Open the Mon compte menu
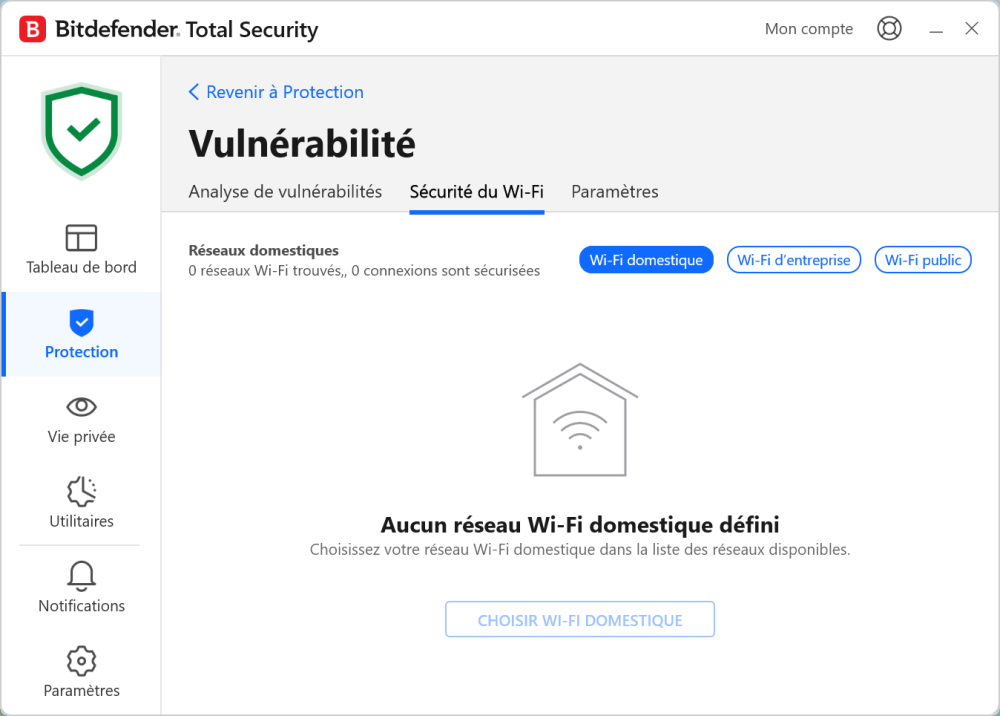This screenshot has height=716, width=1000. [809, 29]
